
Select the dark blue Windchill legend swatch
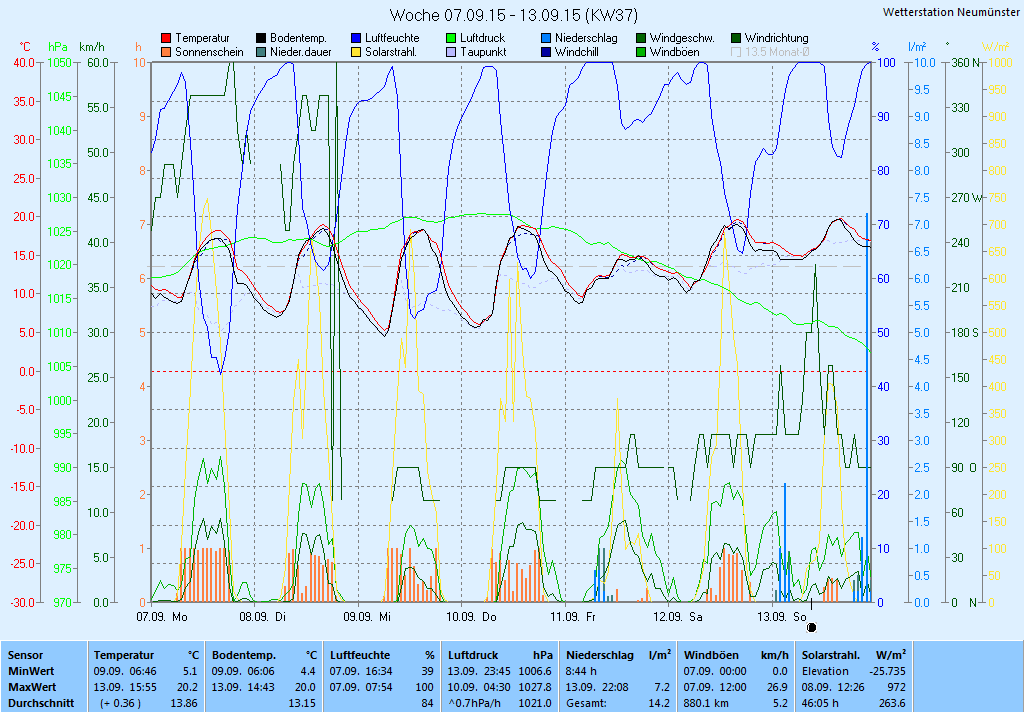[x=546, y=52]
